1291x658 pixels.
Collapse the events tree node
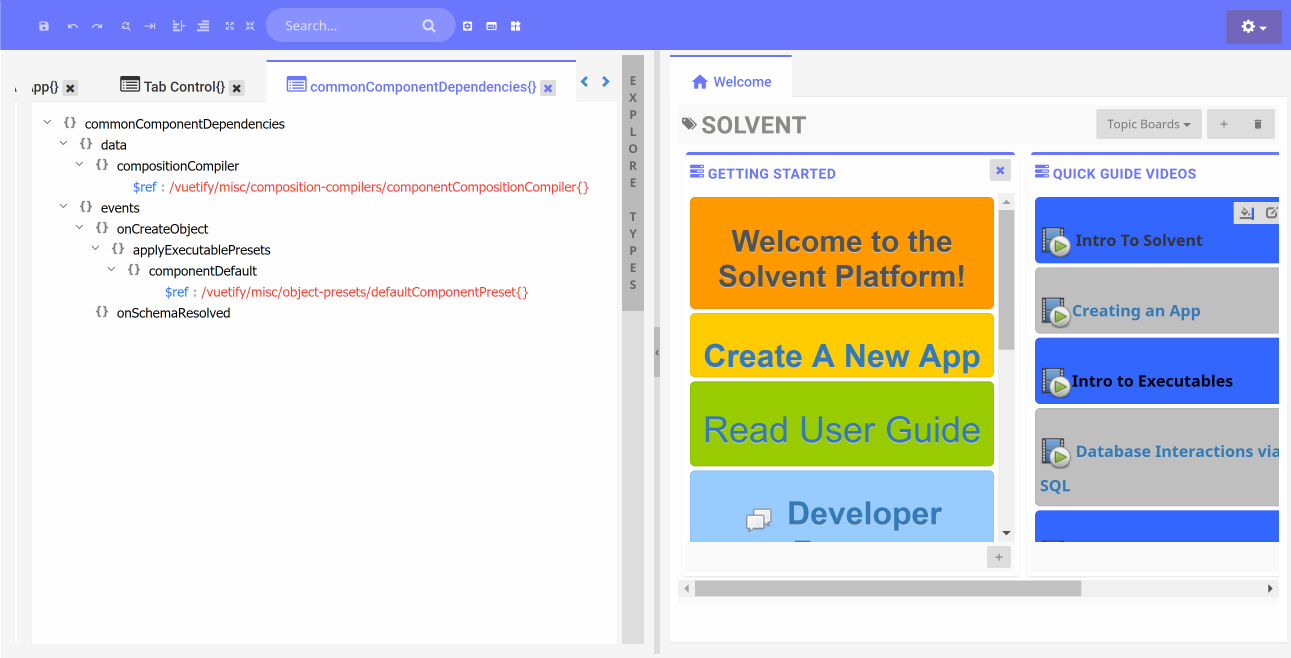point(64,208)
